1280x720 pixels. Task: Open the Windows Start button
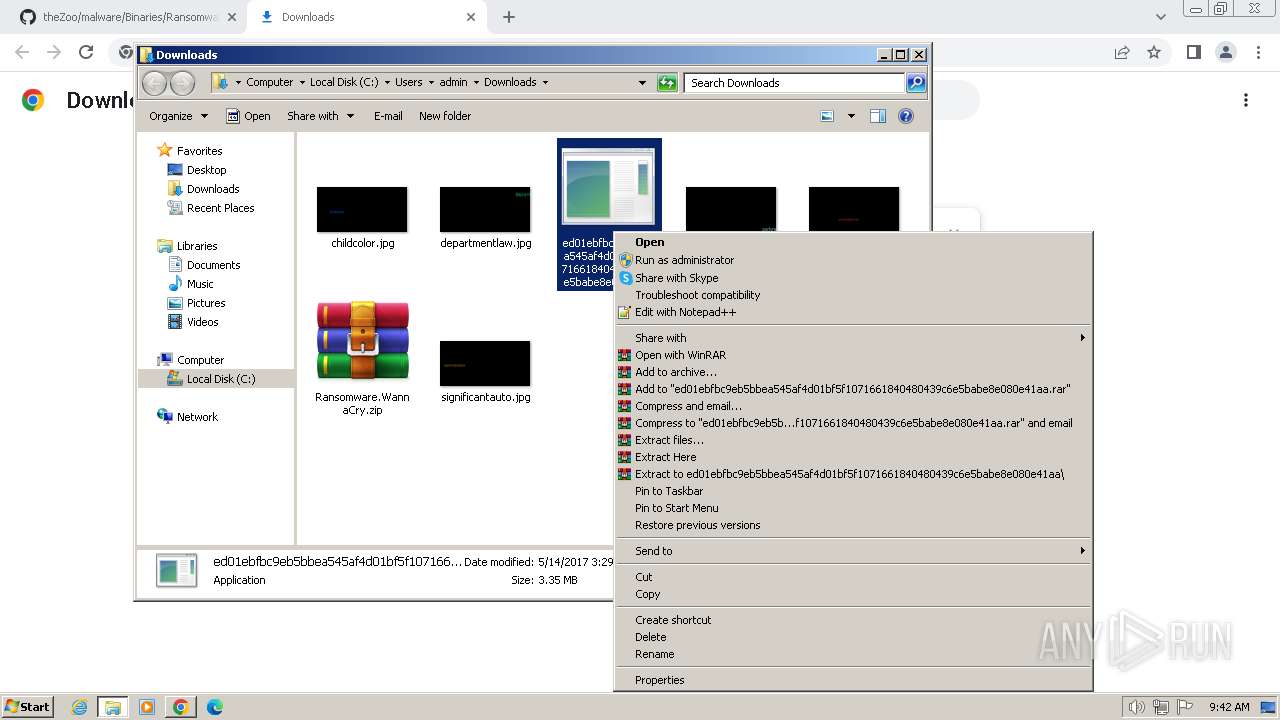pos(28,706)
